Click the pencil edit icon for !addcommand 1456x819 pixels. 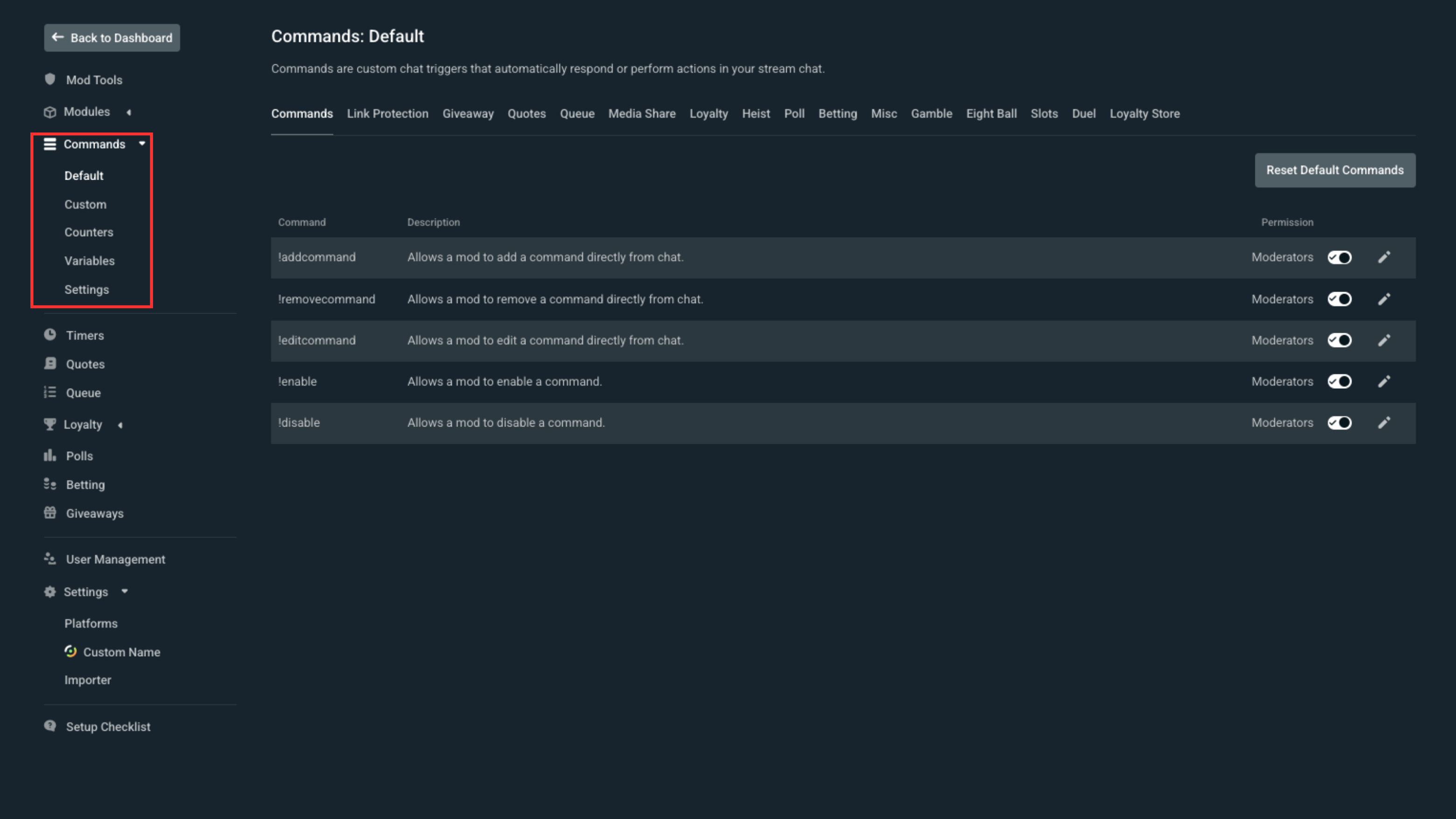pos(1384,257)
